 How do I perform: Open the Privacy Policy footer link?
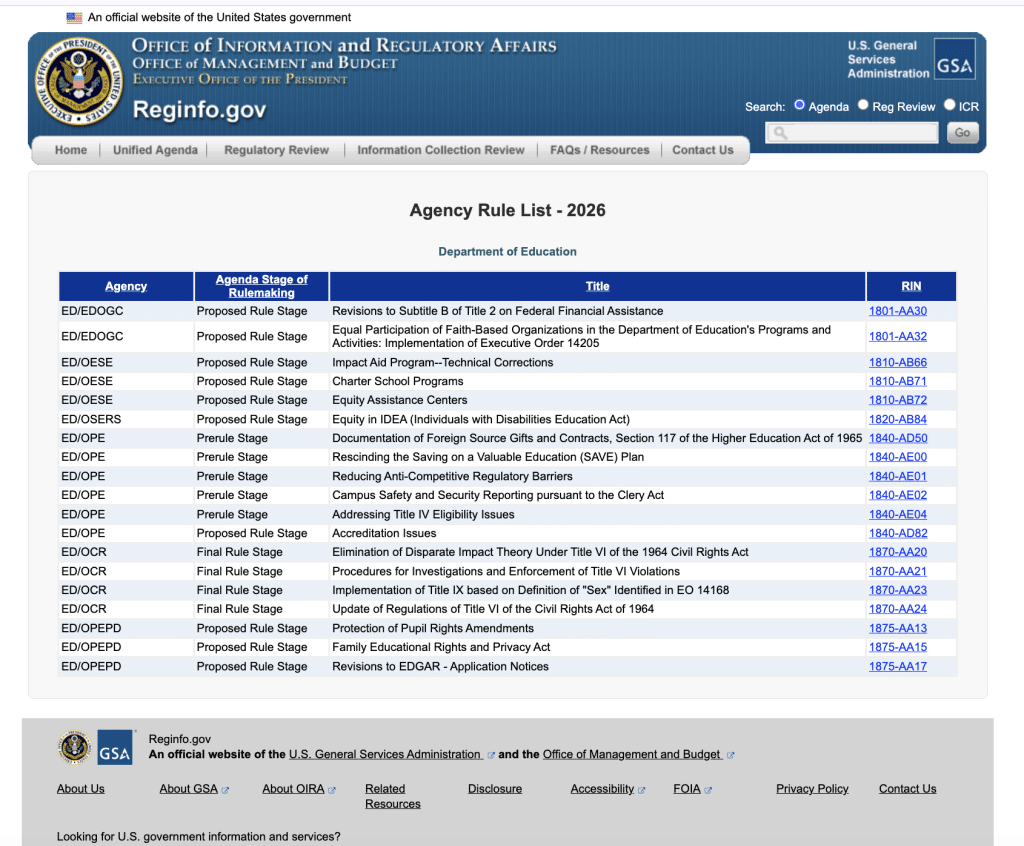point(812,789)
